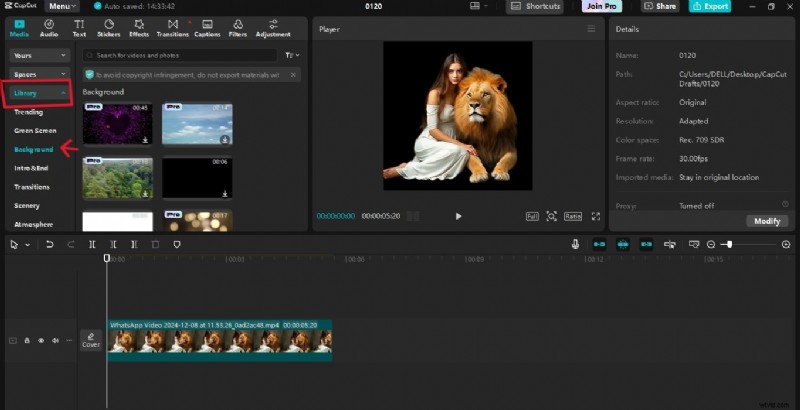The width and height of the screenshot is (800, 410).
Task: Click the search videos and photos field
Action: 180,55
